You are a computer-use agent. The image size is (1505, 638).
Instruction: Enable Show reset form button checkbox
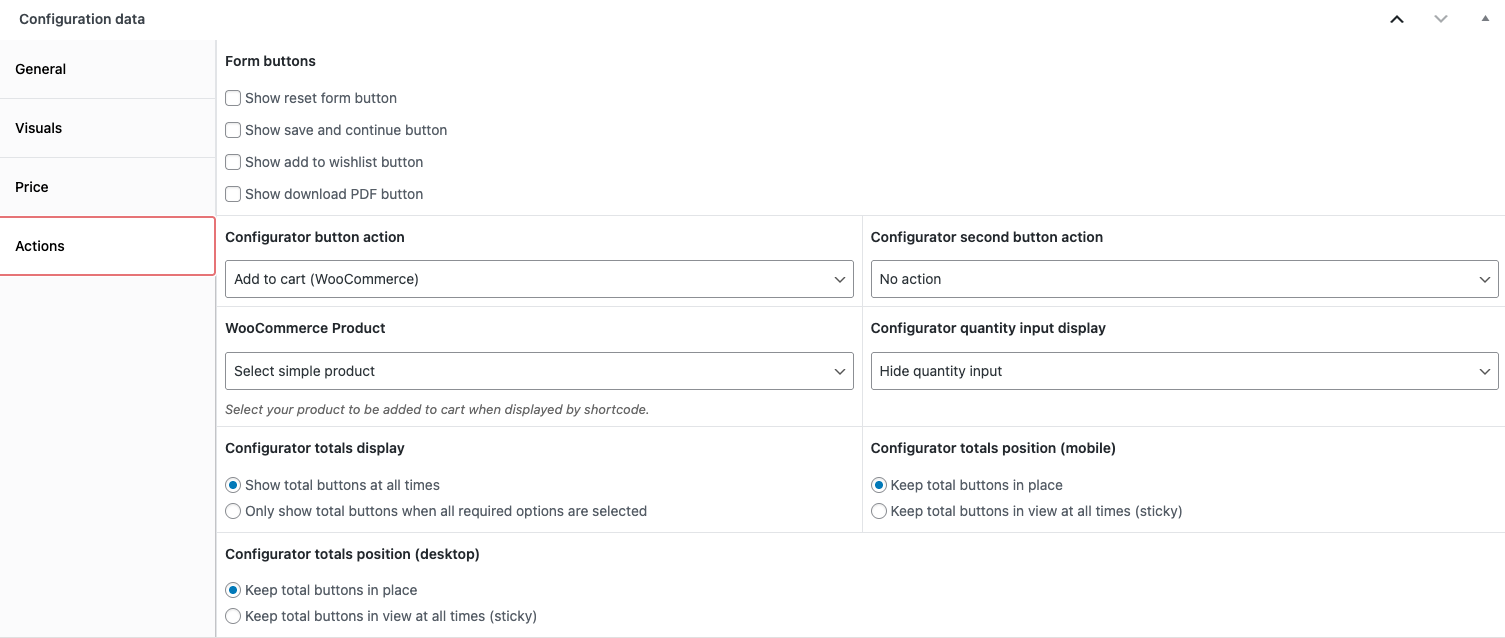(x=233, y=98)
